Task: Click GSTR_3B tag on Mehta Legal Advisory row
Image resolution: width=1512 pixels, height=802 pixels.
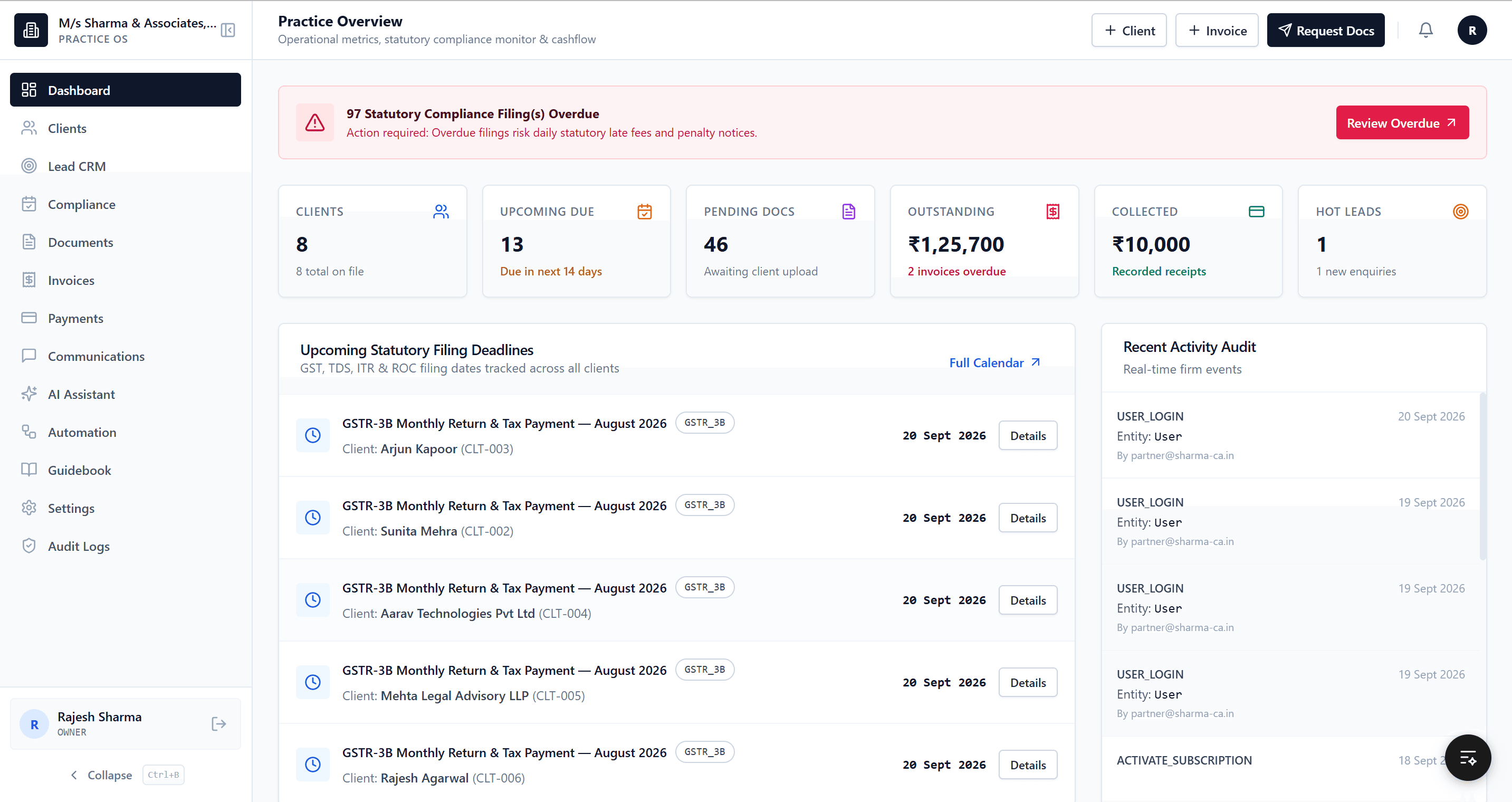Action: [x=704, y=669]
